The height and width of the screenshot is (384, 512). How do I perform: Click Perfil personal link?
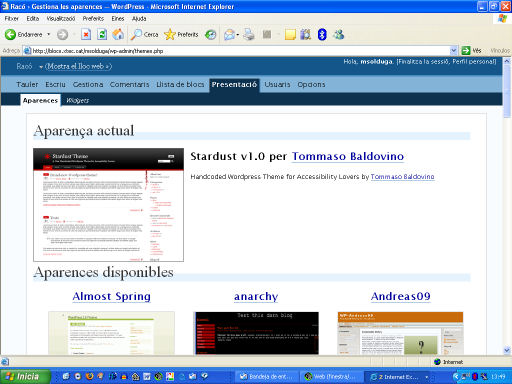coord(473,62)
